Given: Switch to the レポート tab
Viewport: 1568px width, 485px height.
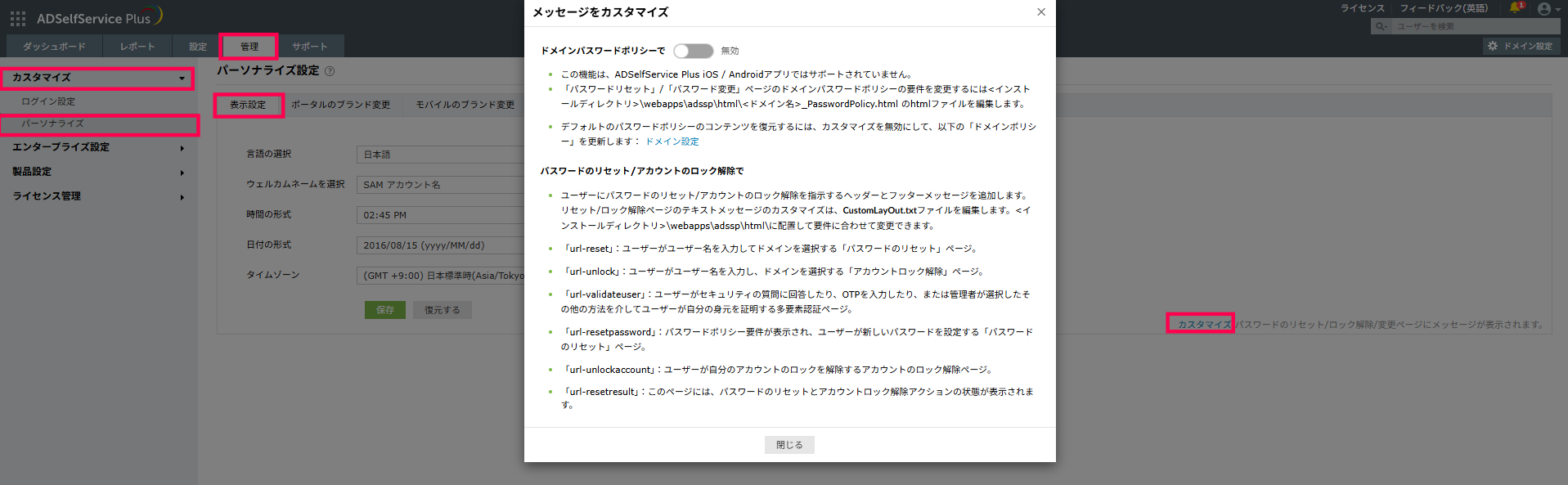Looking at the screenshot, I should (137, 47).
